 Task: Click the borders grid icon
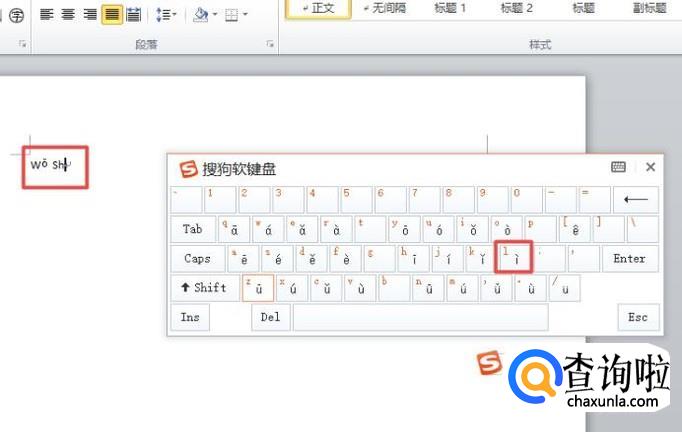tap(231, 15)
